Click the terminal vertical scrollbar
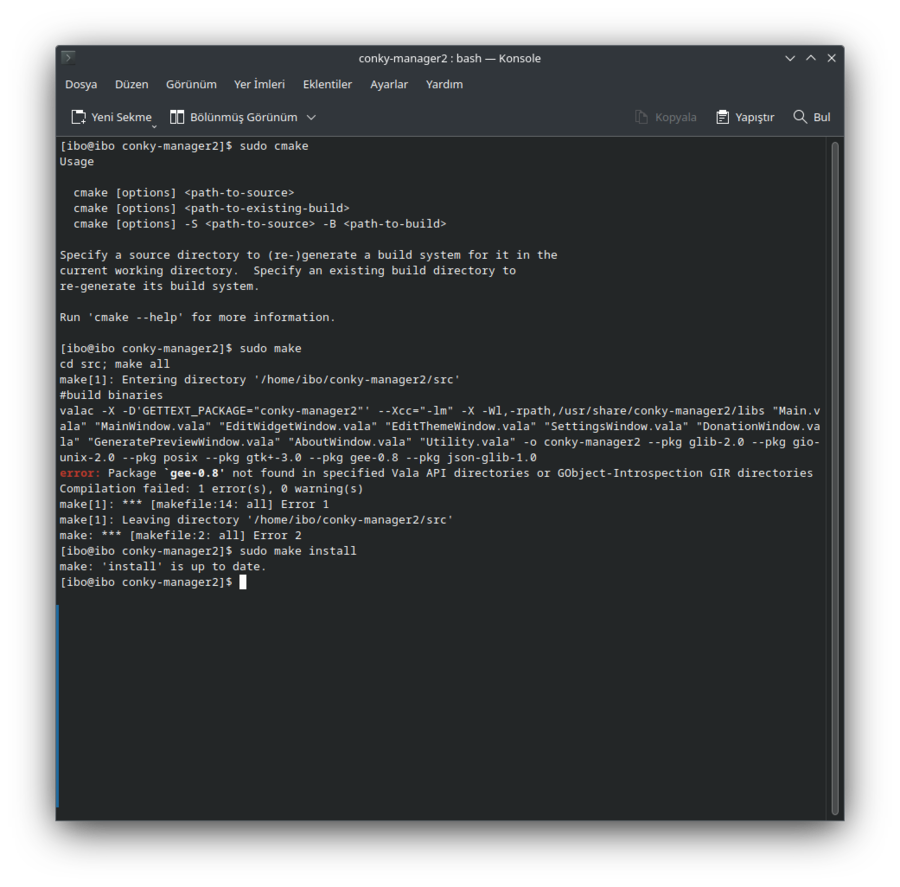 [x=835, y=478]
